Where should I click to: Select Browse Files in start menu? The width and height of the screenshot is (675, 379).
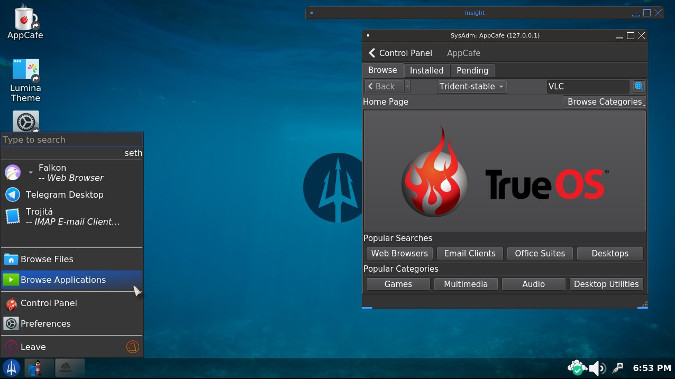[x=72, y=259]
